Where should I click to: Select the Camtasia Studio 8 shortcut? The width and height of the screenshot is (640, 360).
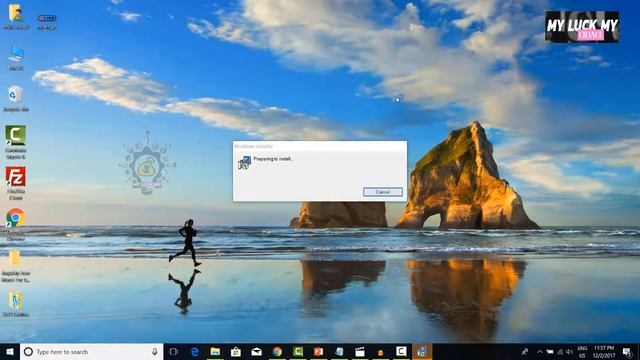[16, 142]
